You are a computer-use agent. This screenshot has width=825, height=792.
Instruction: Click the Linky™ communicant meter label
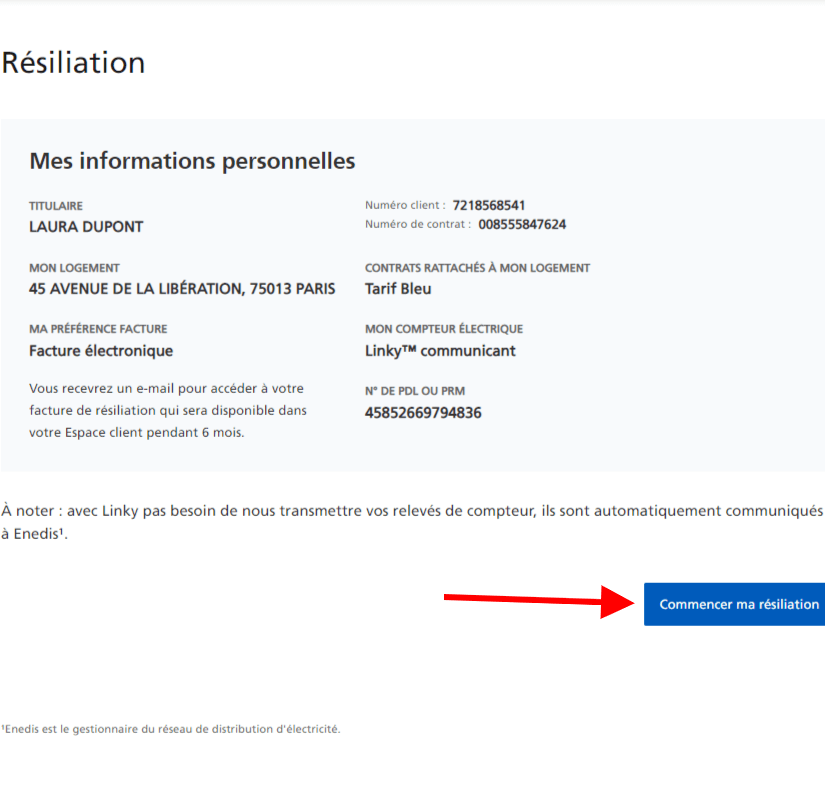440,351
